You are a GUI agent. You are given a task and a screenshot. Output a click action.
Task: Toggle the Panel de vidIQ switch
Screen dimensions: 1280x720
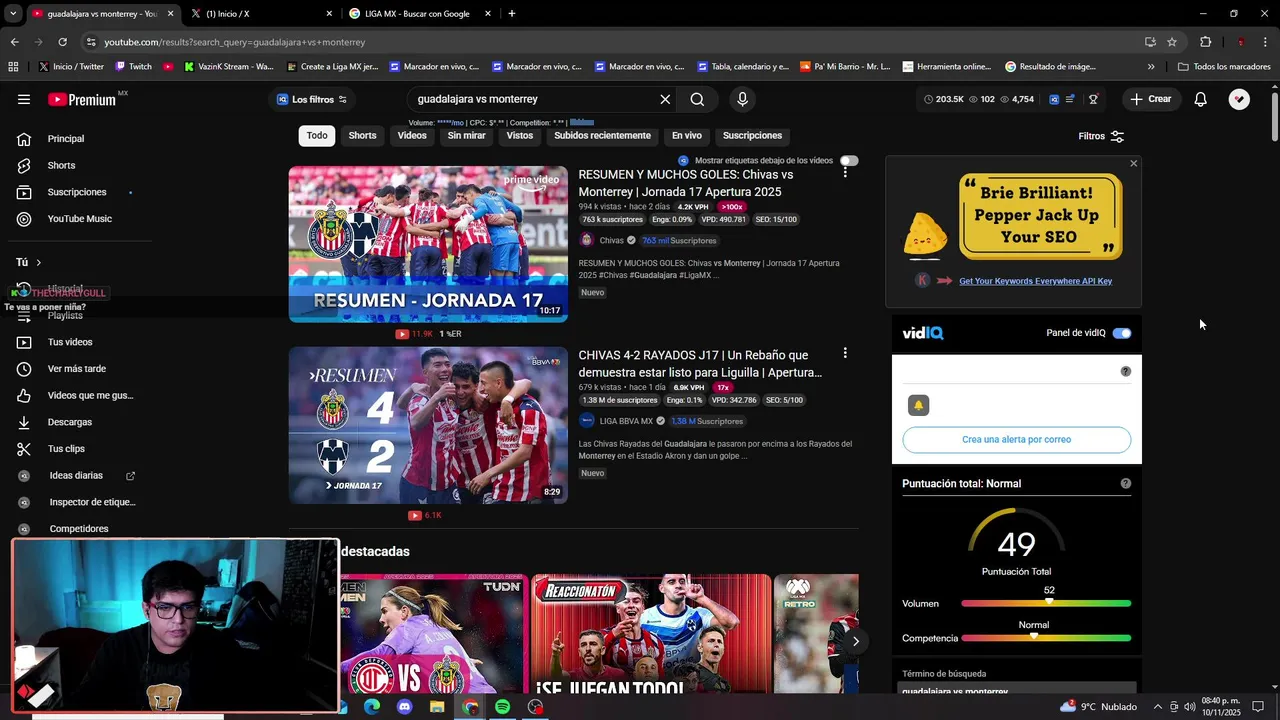tap(1122, 333)
